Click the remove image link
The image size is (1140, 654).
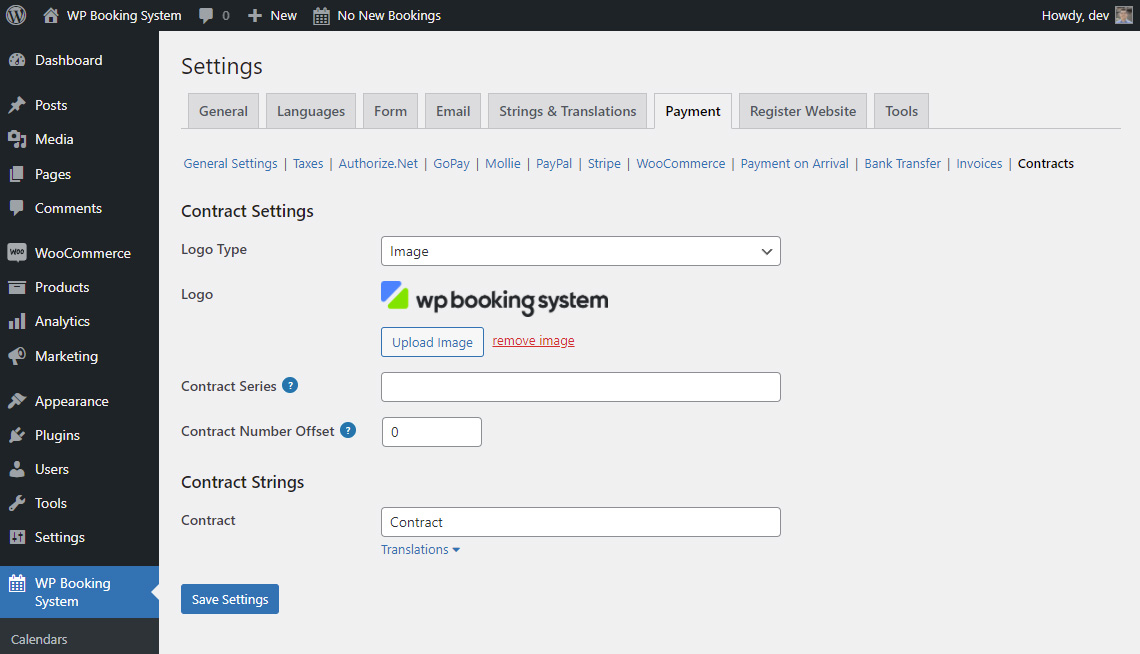point(534,341)
